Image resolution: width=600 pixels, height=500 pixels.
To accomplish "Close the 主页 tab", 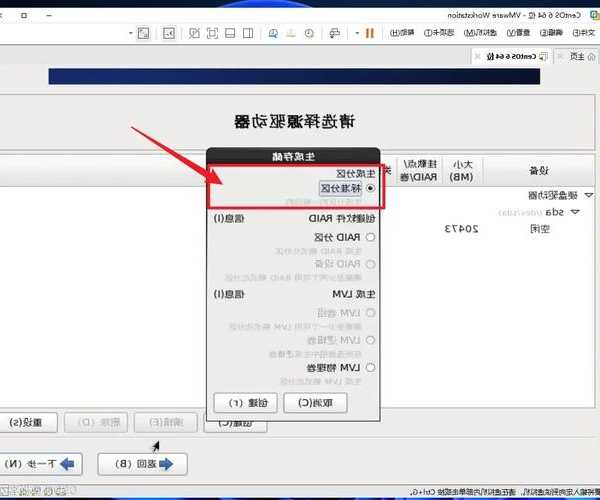I will coord(561,57).
